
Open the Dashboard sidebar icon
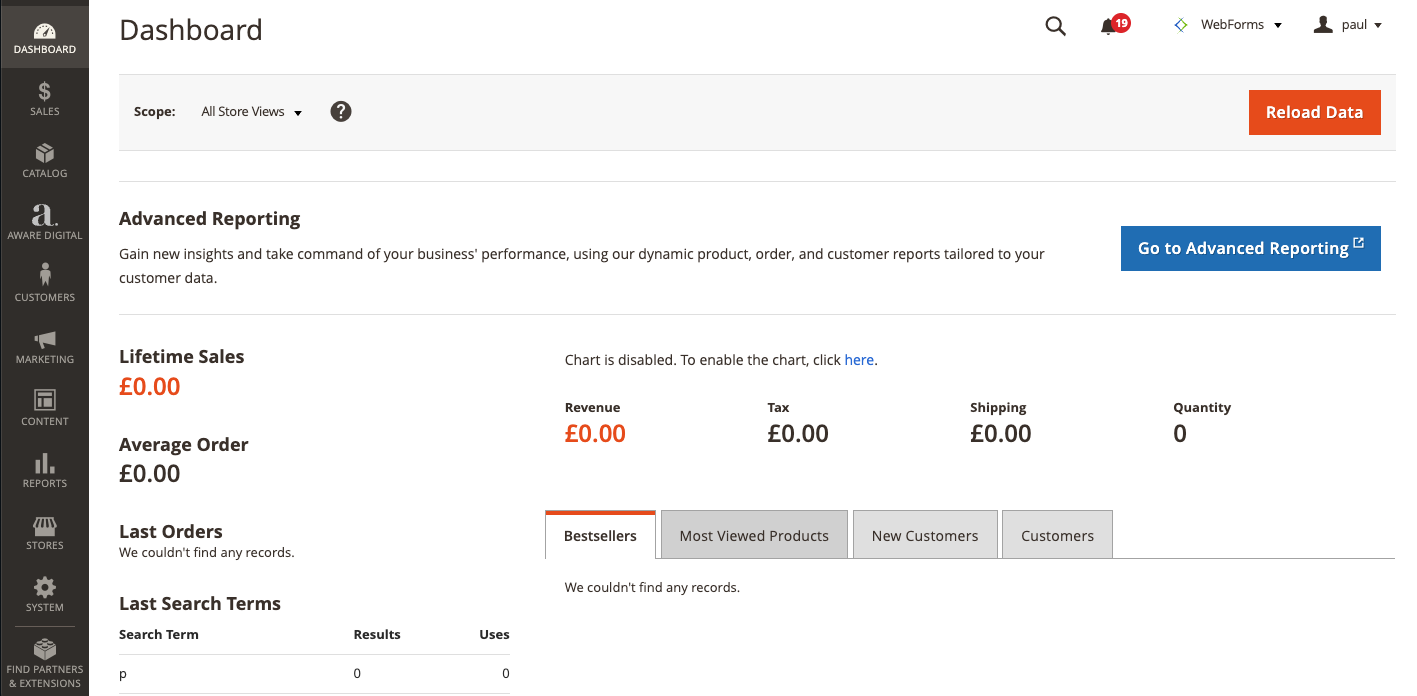[44, 38]
